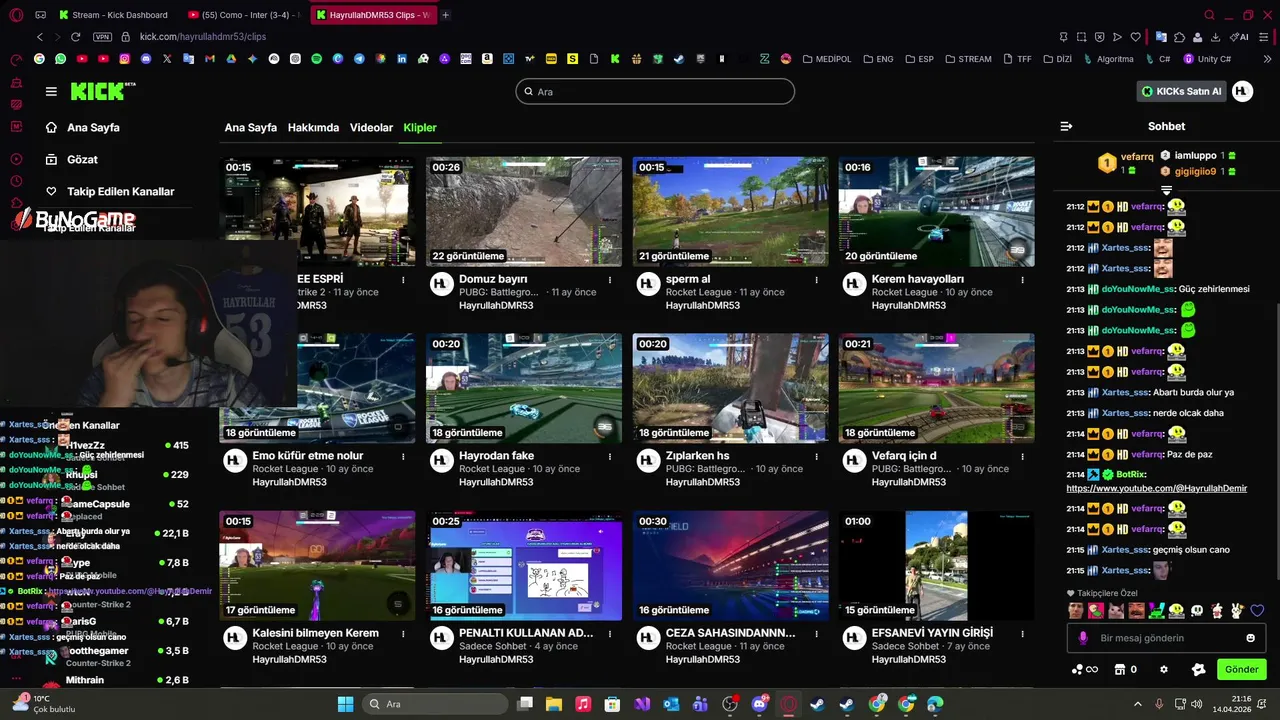Click the EFSANEVİ YAYIN GİRİŞİ clip title
The image size is (1280, 720).
932,633
